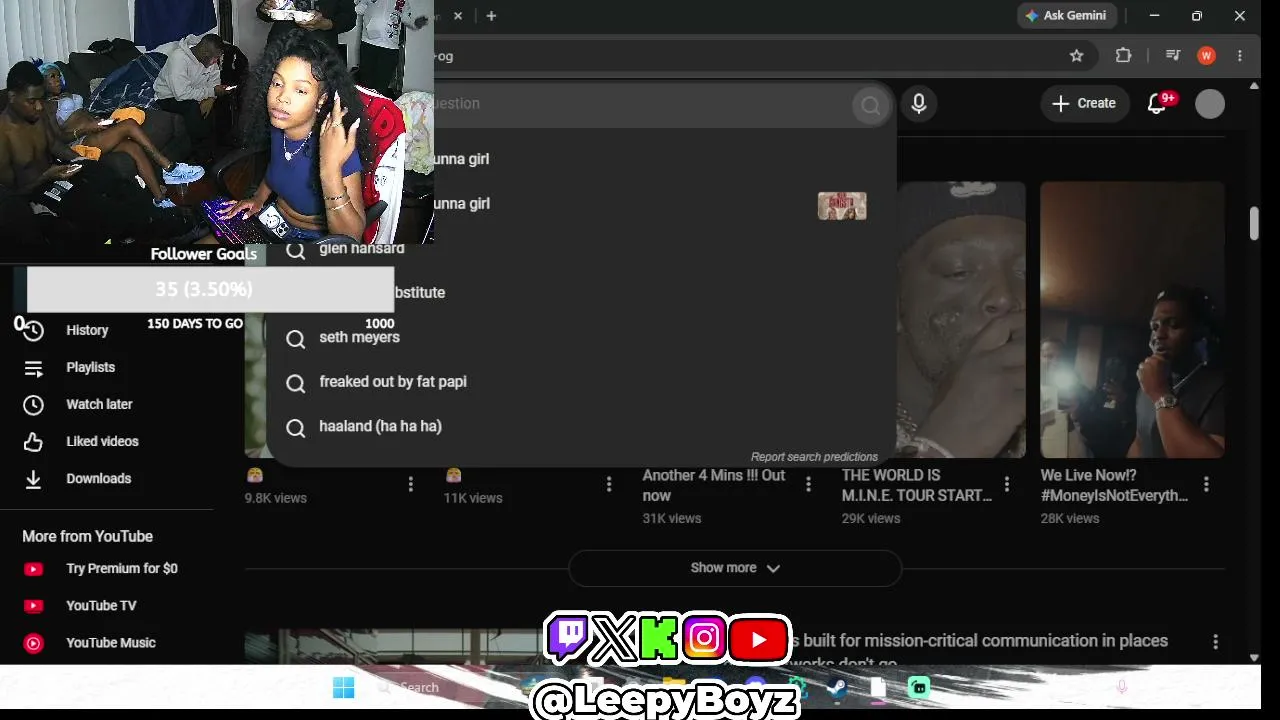Viewport: 1280px width, 720px height.
Task: Open the Windows Start menu
Action: click(x=343, y=687)
